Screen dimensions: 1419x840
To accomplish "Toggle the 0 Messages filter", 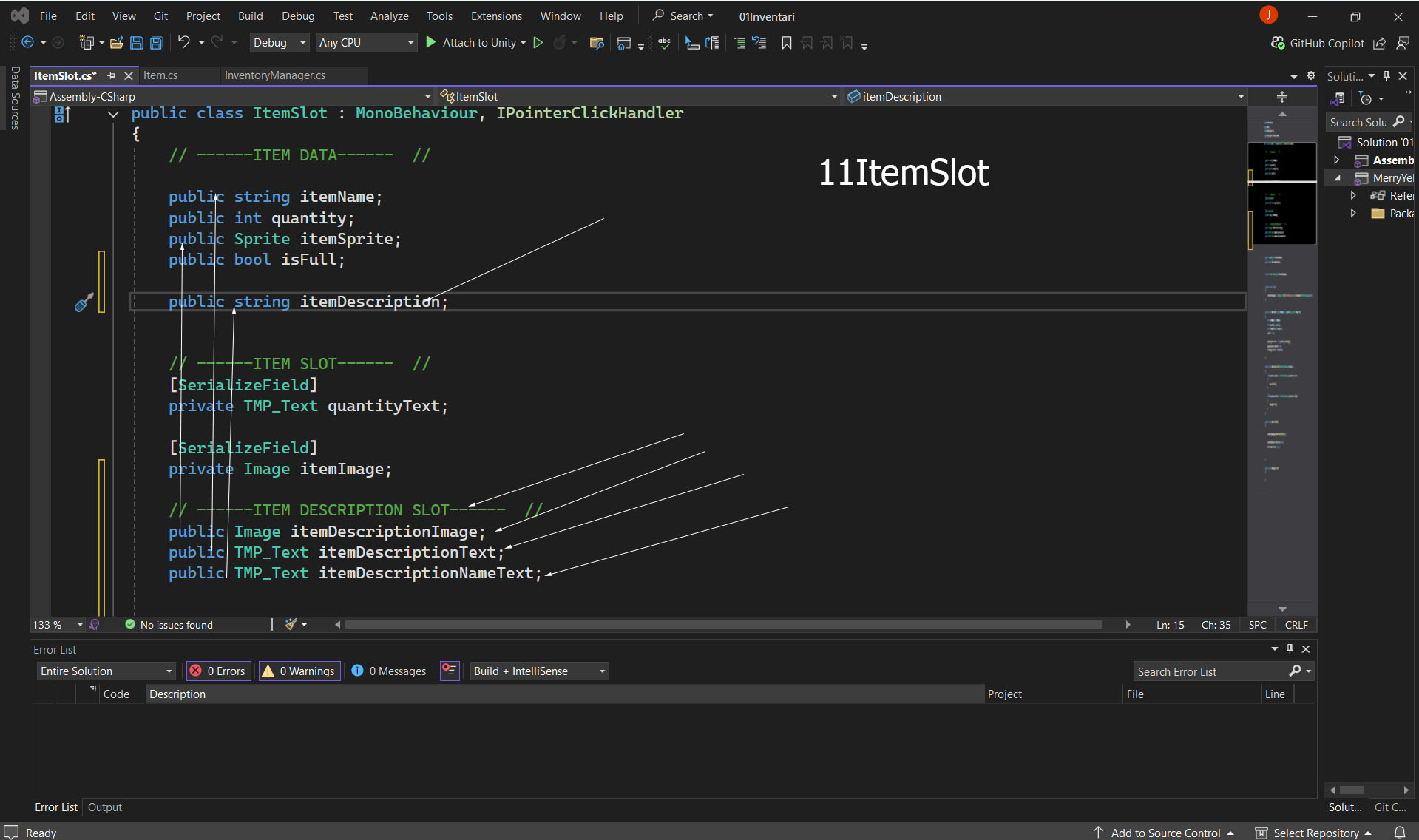I will (389, 671).
